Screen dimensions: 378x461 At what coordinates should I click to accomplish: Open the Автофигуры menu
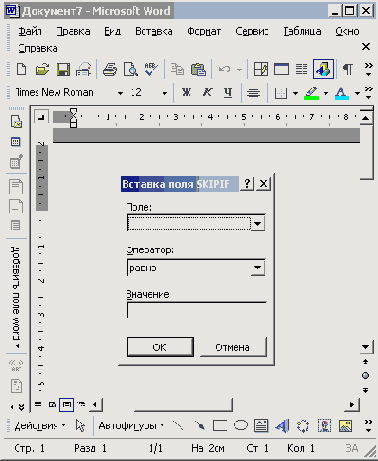click(131, 426)
